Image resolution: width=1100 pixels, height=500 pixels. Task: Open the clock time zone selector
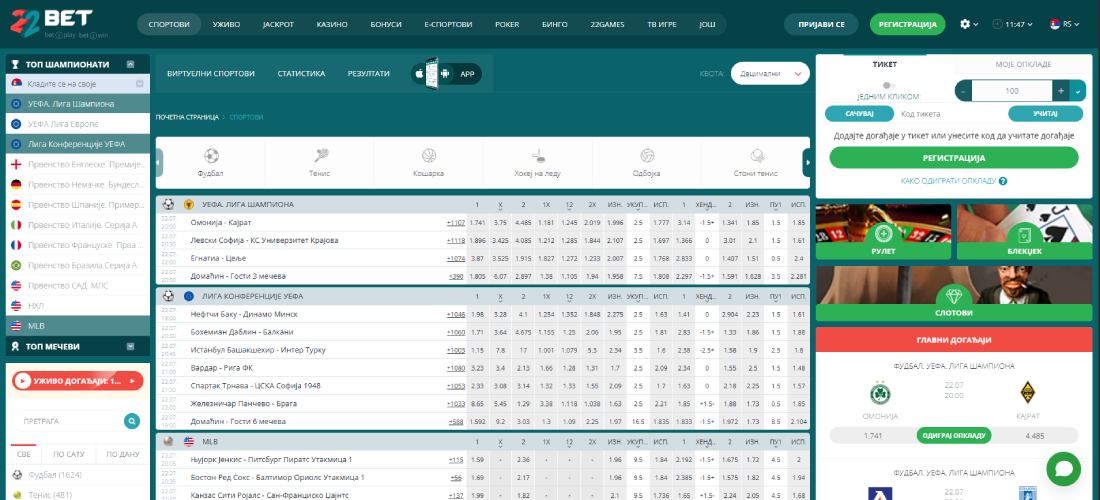point(1012,24)
